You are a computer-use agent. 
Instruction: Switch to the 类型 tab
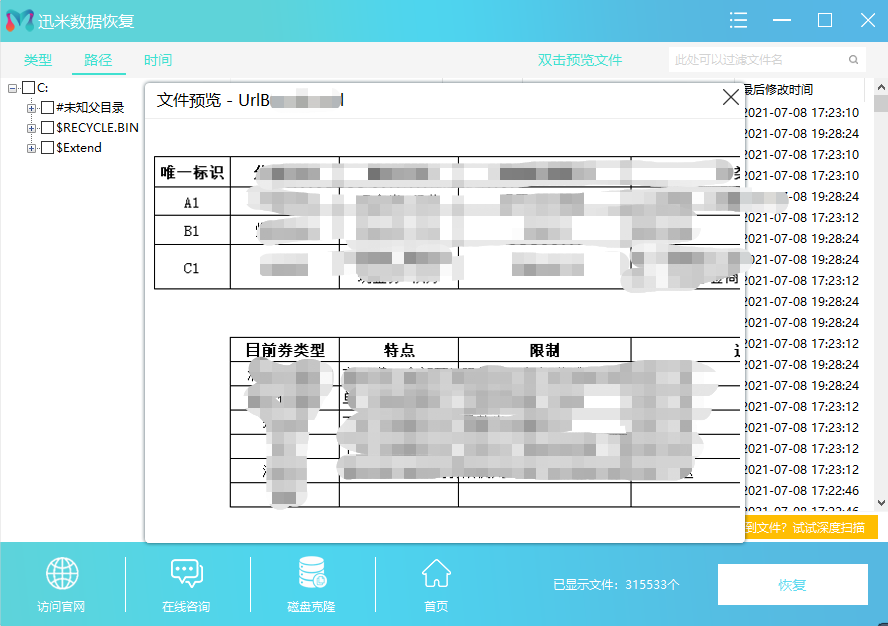coord(36,60)
